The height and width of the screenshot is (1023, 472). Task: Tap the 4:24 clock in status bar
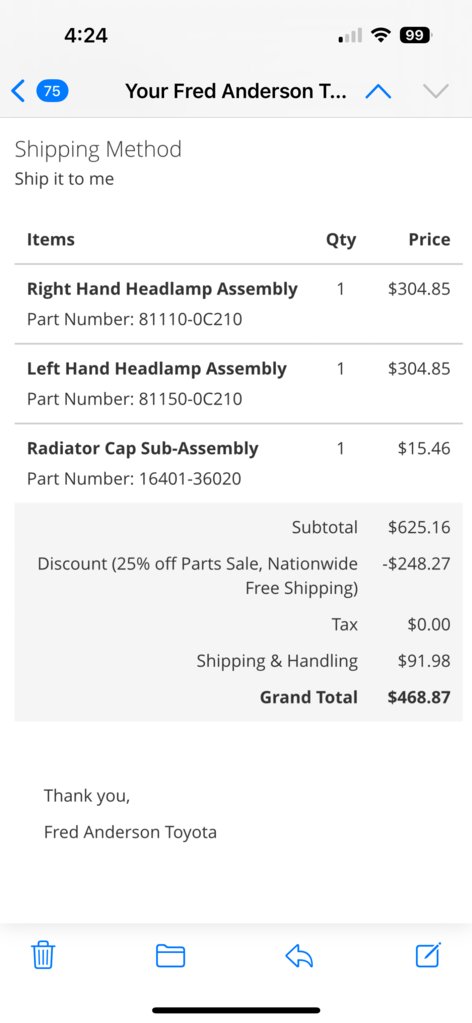coord(86,35)
